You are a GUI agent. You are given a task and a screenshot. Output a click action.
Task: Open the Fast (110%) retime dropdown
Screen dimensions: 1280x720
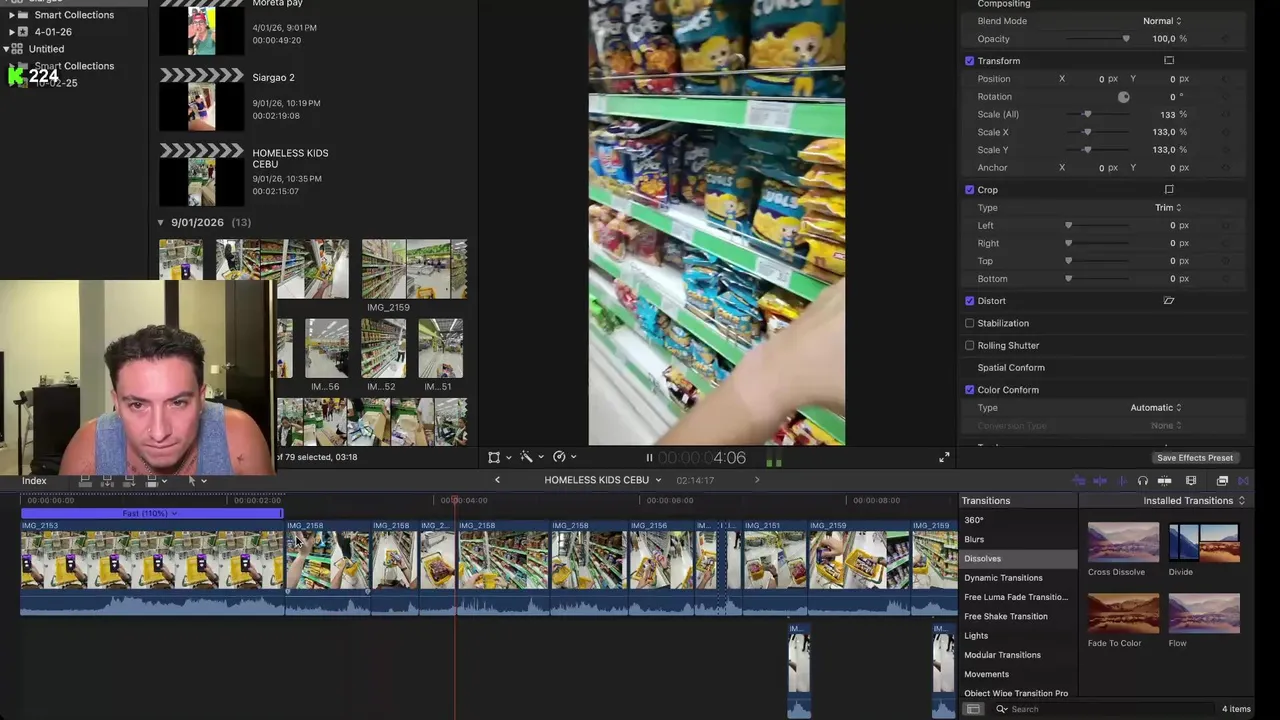150,514
